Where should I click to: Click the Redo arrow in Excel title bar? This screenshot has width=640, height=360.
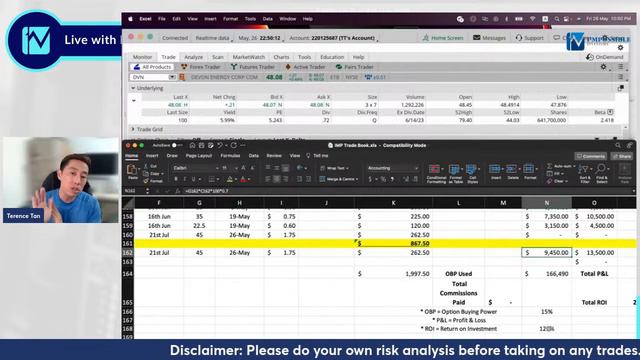[233, 145]
